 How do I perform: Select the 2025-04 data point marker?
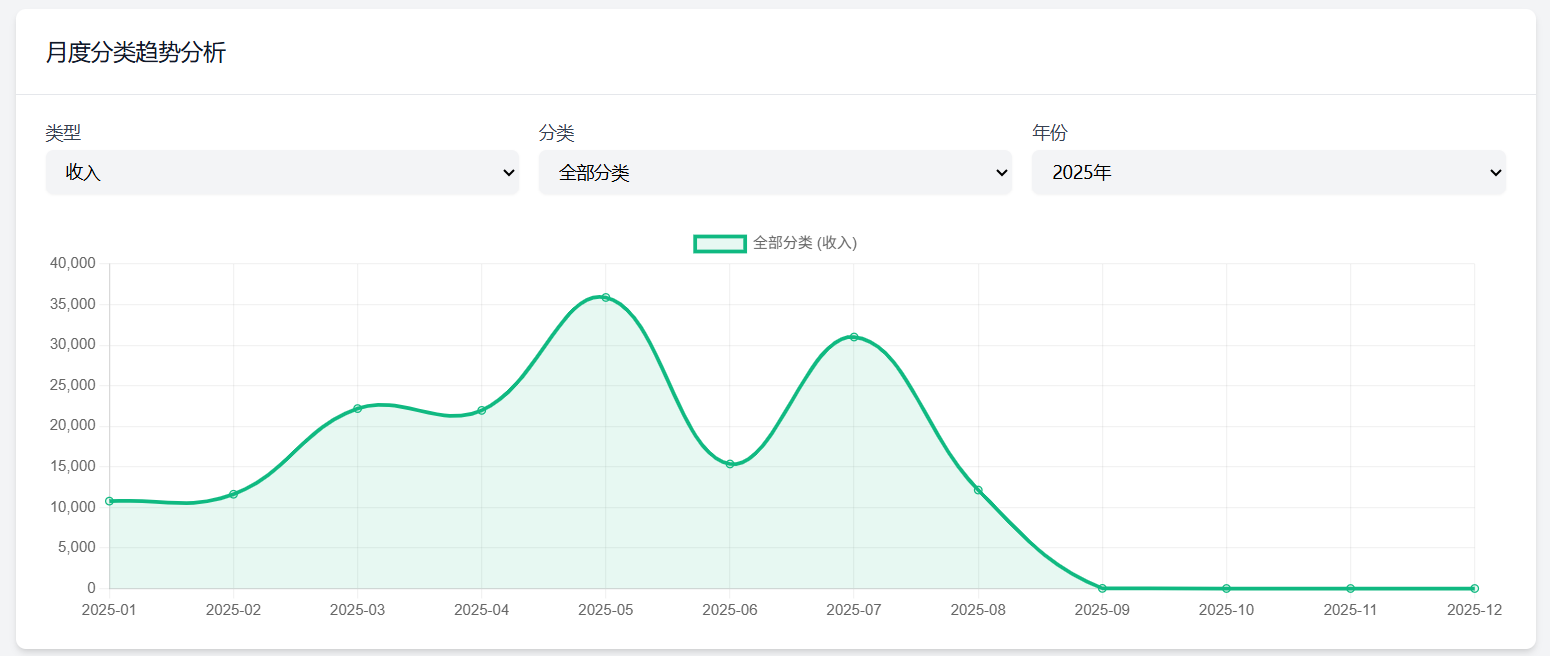pyautogui.click(x=482, y=410)
